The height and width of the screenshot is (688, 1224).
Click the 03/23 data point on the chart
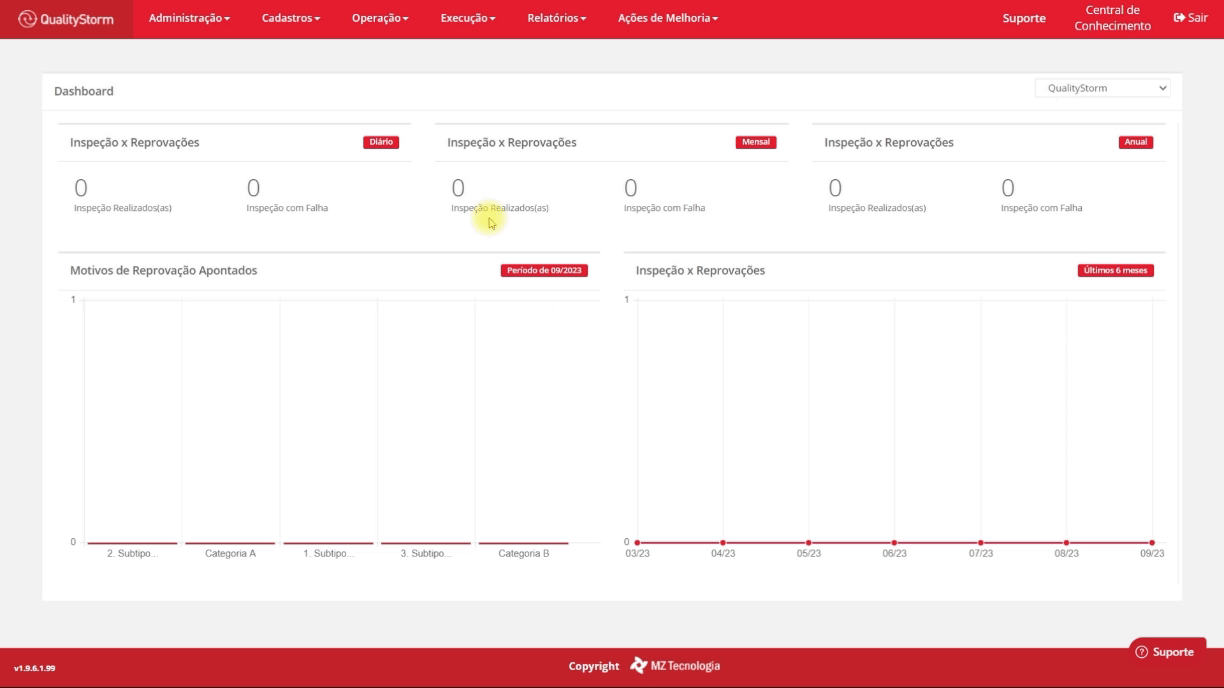click(637, 543)
